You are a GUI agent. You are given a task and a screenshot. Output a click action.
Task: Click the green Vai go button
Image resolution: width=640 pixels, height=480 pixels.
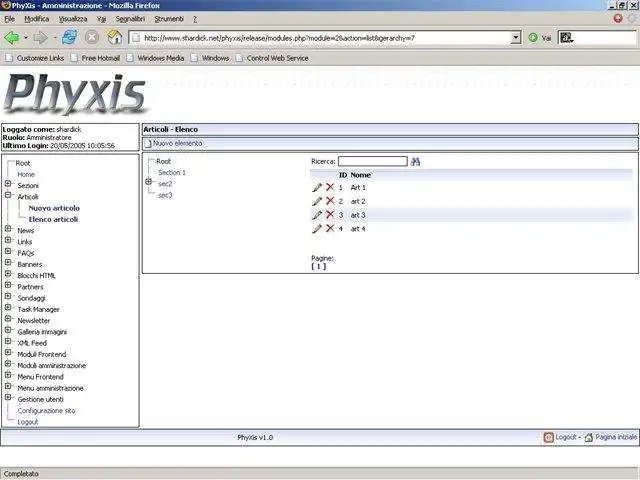[533, 38]
